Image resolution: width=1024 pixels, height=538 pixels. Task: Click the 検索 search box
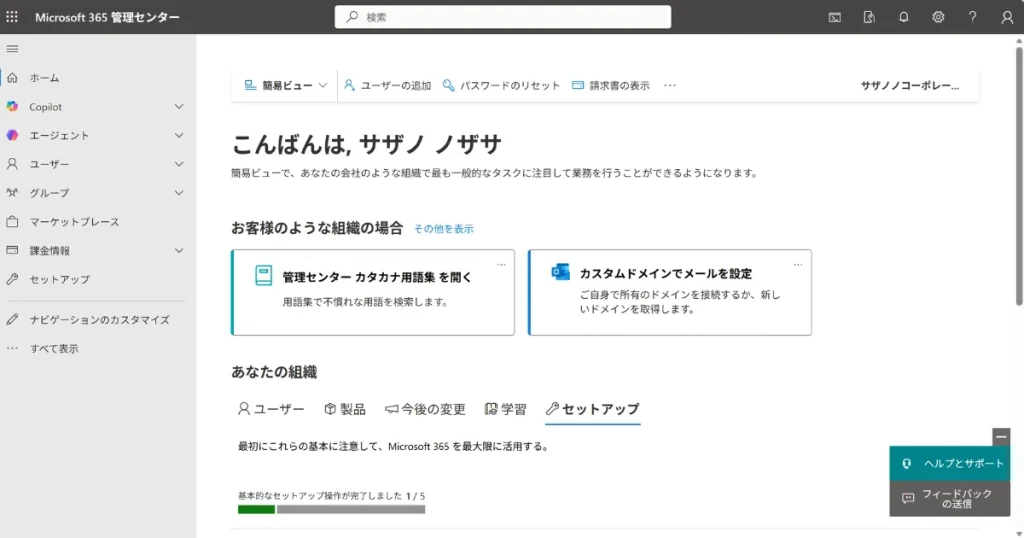point(503,17)
